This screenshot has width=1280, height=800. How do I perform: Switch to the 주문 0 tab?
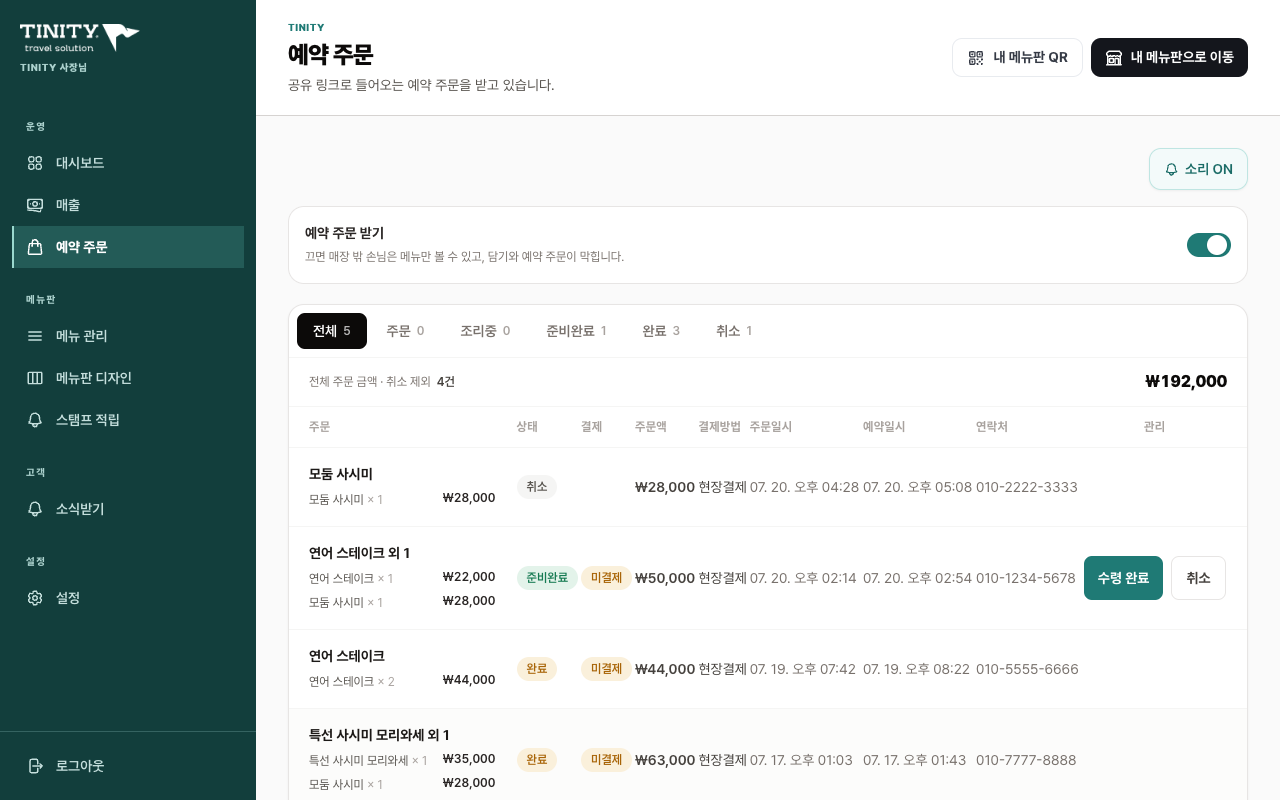coord(405,331)
